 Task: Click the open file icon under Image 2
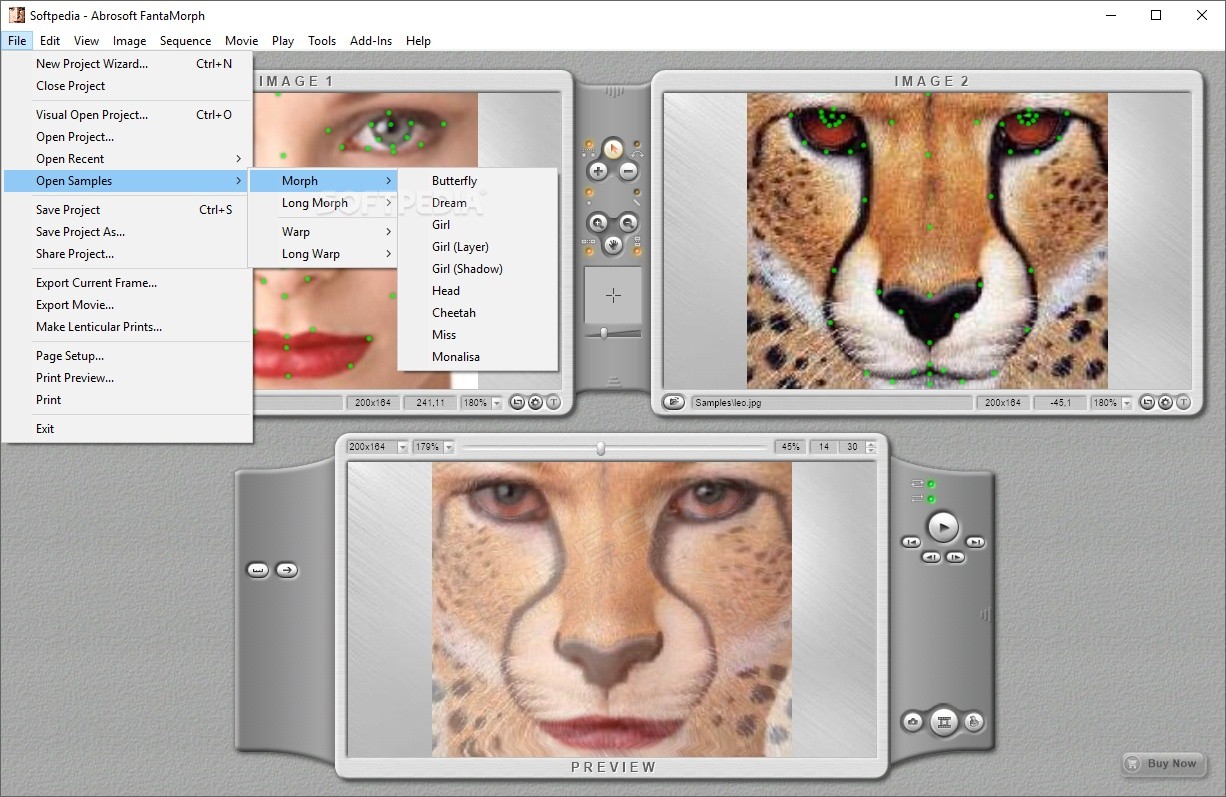point(674,402)
